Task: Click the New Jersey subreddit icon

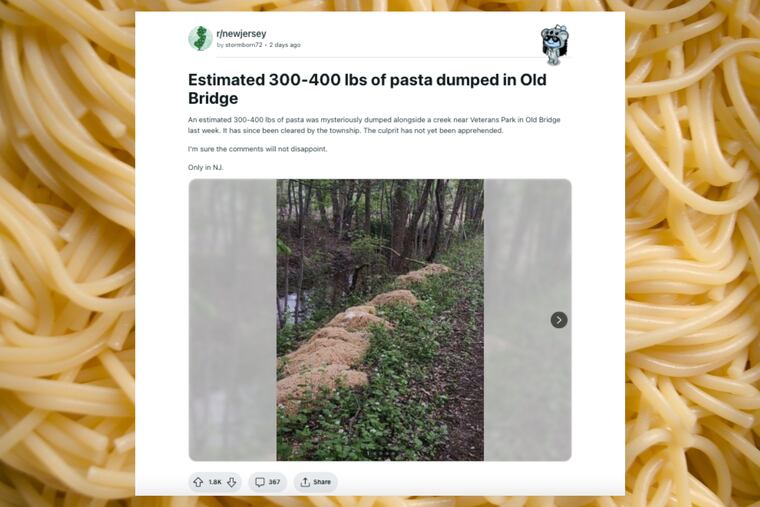Action: [x=200, y=38]
